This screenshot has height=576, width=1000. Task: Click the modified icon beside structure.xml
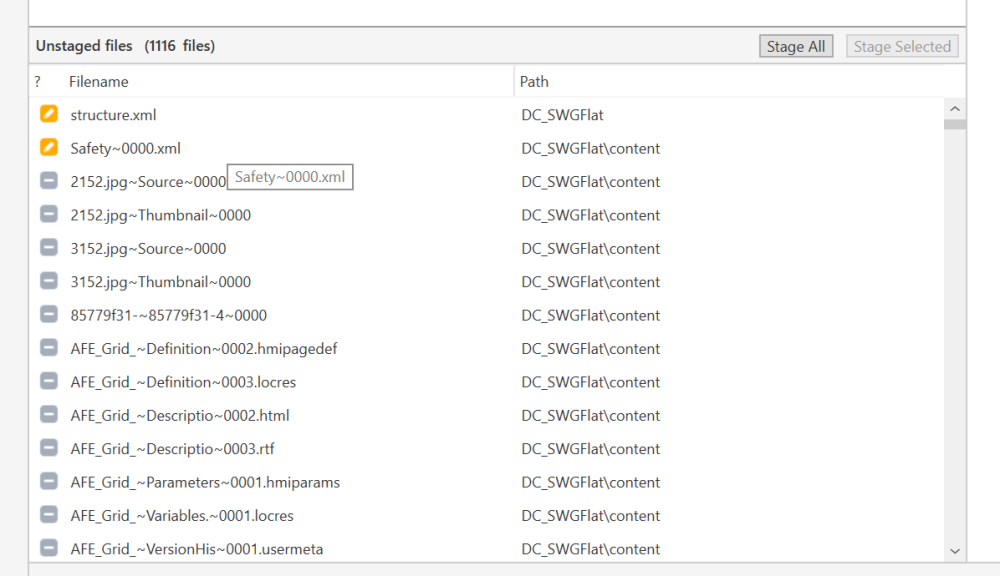(x=49, y=115)
